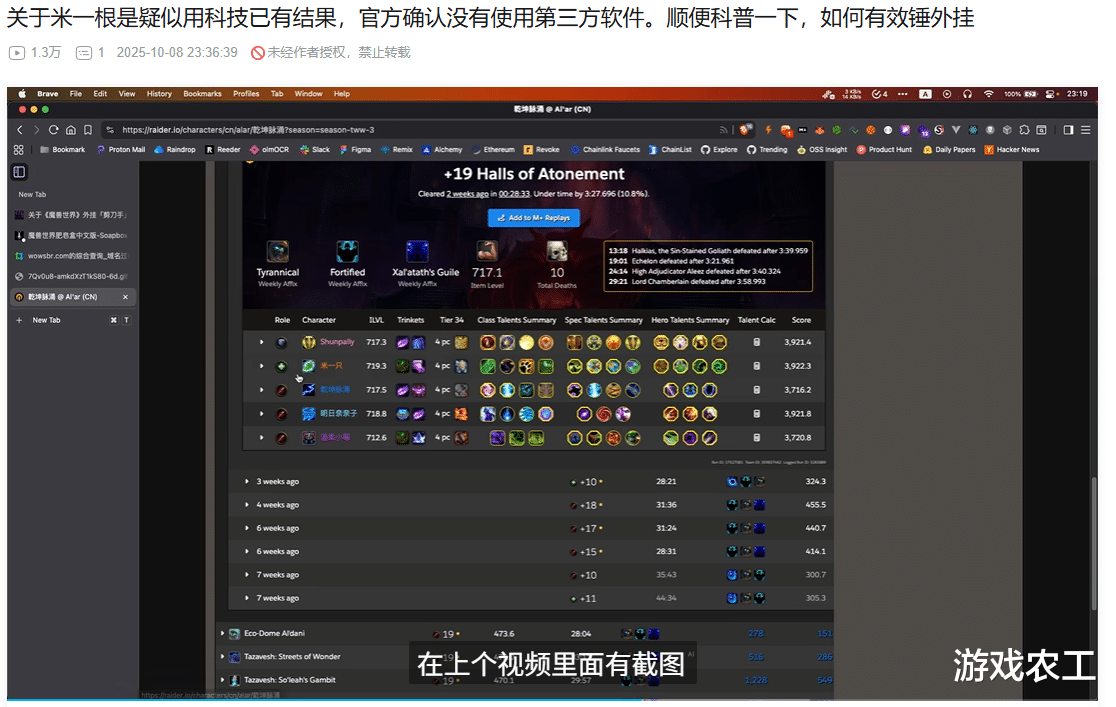Image resolution: width=1116 pixels, height=707 pixels.
Task: Click the Score column header
Action: (801, 320)
